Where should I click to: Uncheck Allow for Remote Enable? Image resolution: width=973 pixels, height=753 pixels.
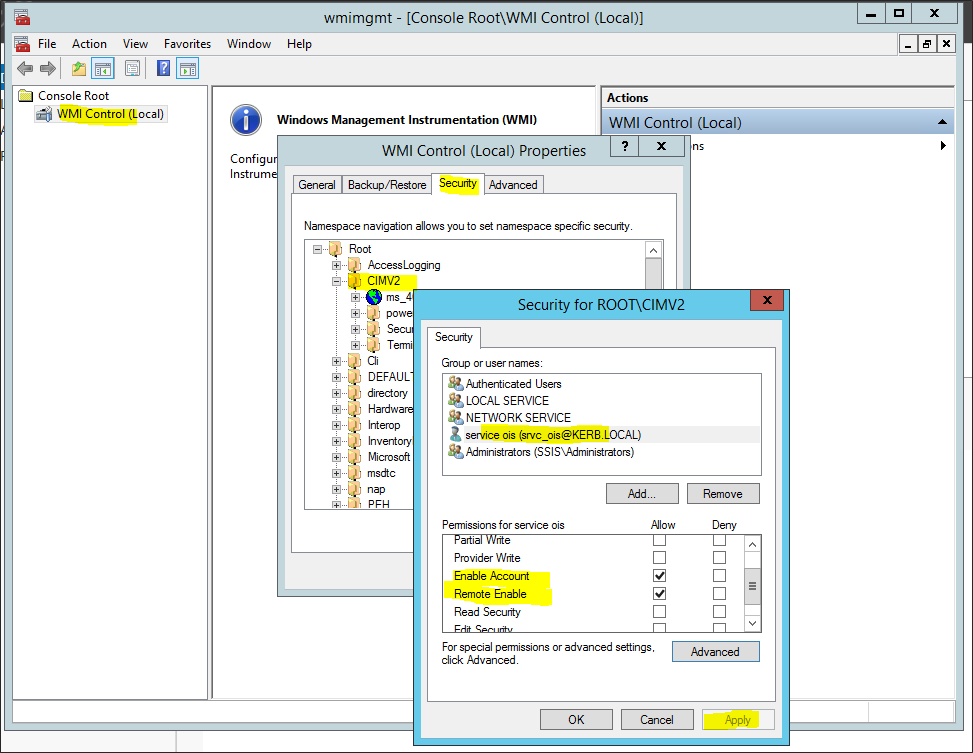tap(659, 593)
